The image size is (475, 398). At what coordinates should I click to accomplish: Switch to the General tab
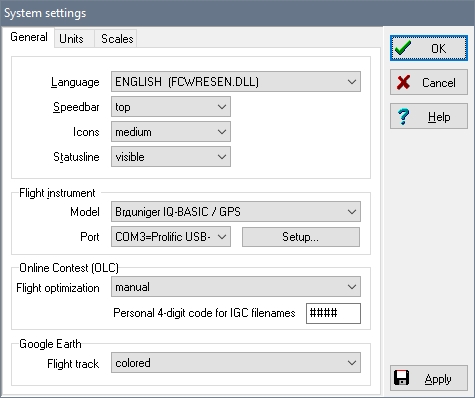pyautogui.click(x=29, y=37)
